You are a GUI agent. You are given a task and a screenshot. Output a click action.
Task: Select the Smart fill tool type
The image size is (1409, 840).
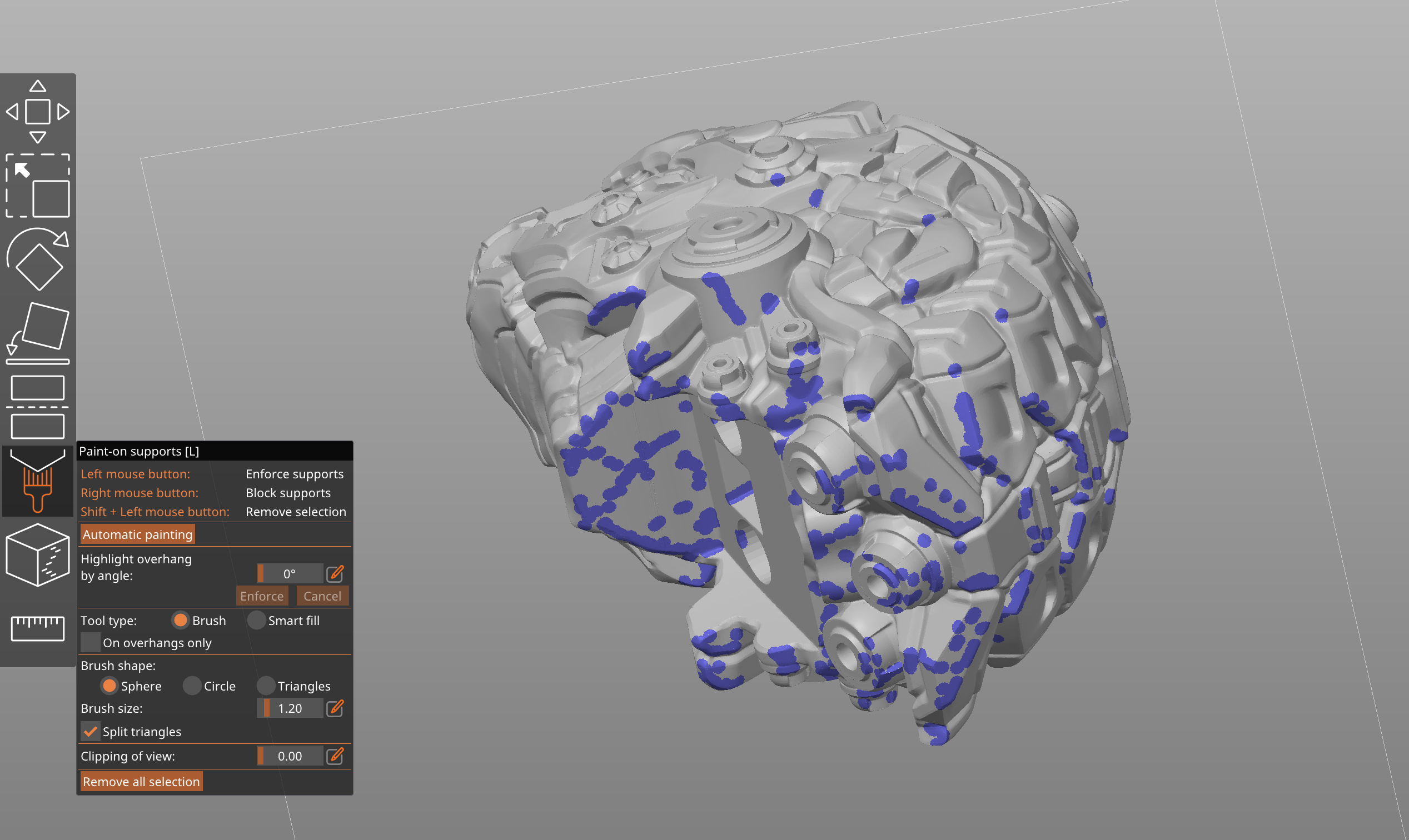click(257, 621)
